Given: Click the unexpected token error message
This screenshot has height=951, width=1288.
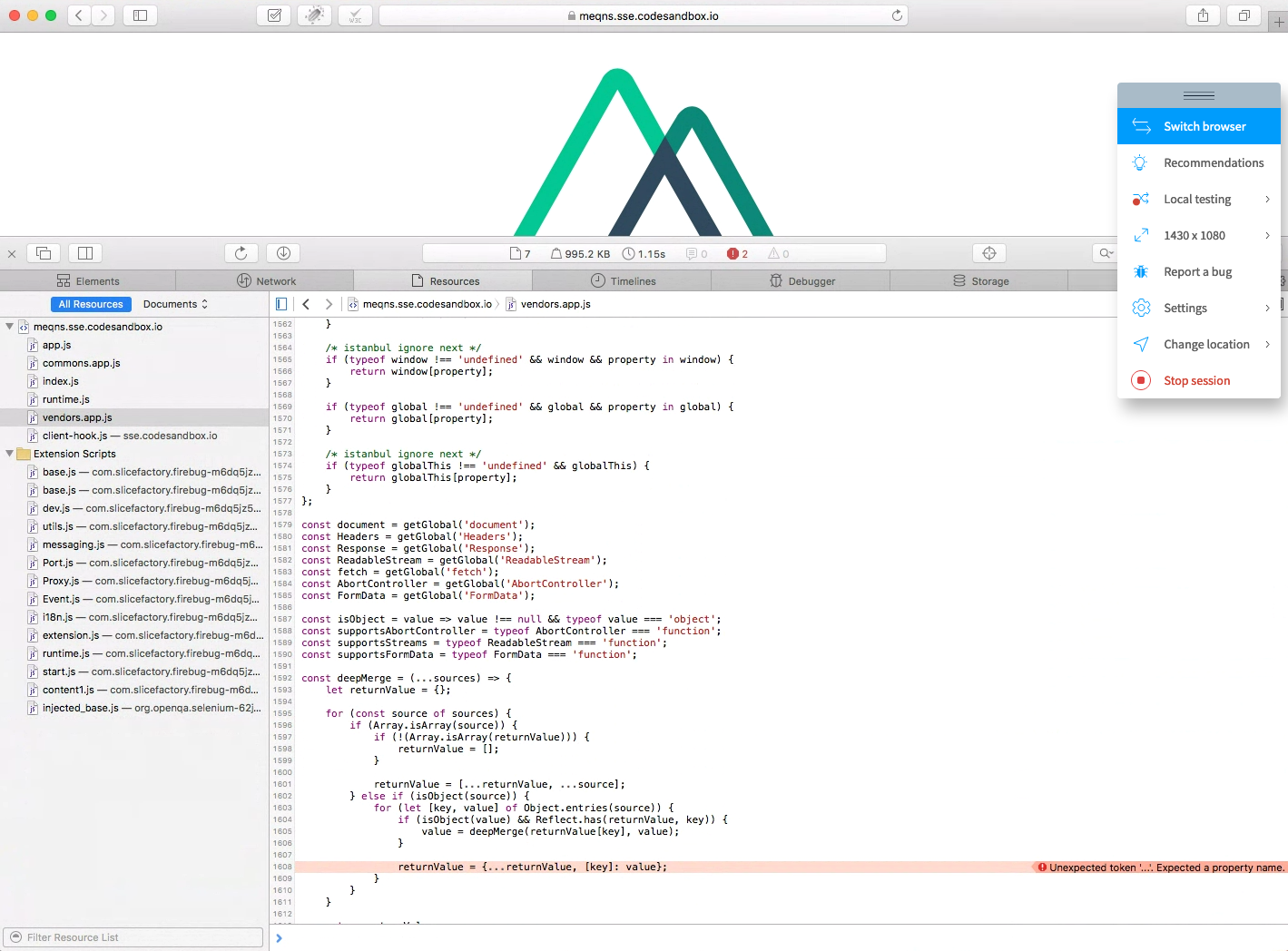Looking at the screenshot, I should (1161, 868).
